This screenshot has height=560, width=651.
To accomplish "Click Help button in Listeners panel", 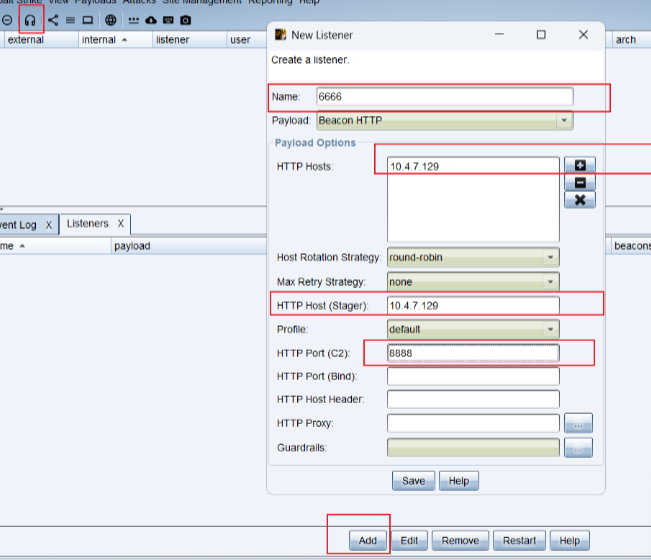I will pos(570,540).
